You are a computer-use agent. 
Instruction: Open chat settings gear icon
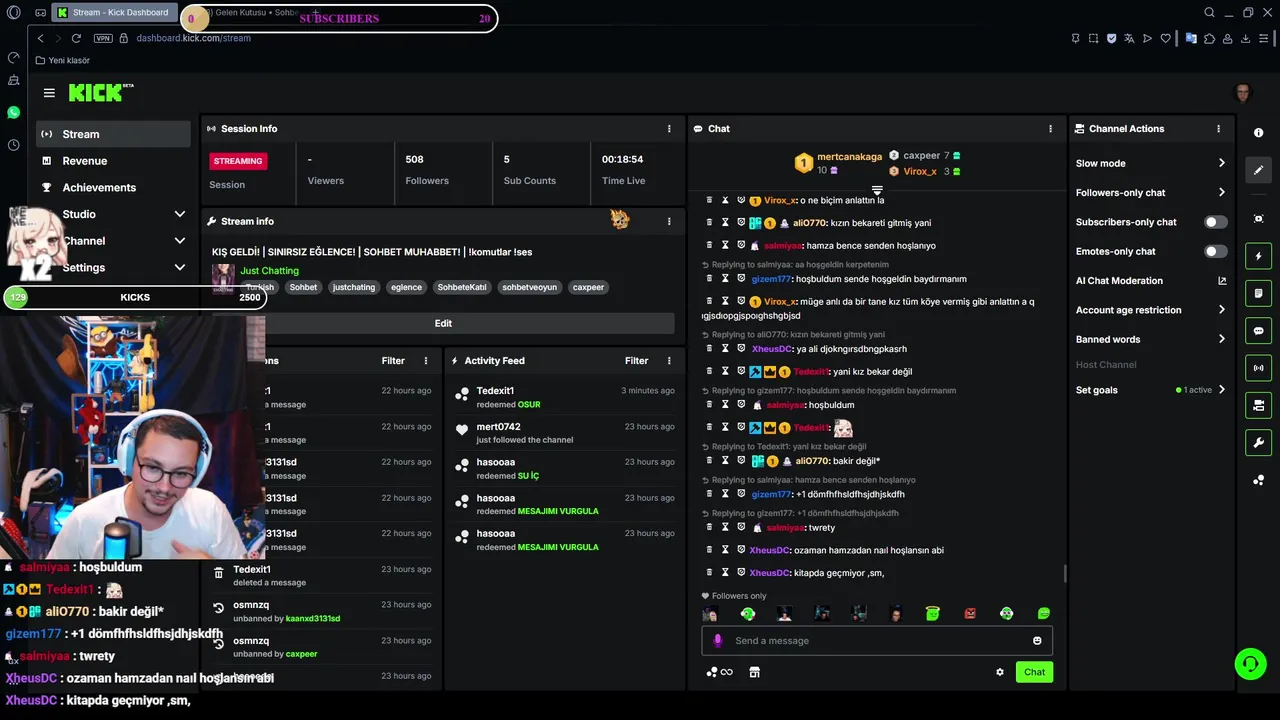click(x=999, y=672)
